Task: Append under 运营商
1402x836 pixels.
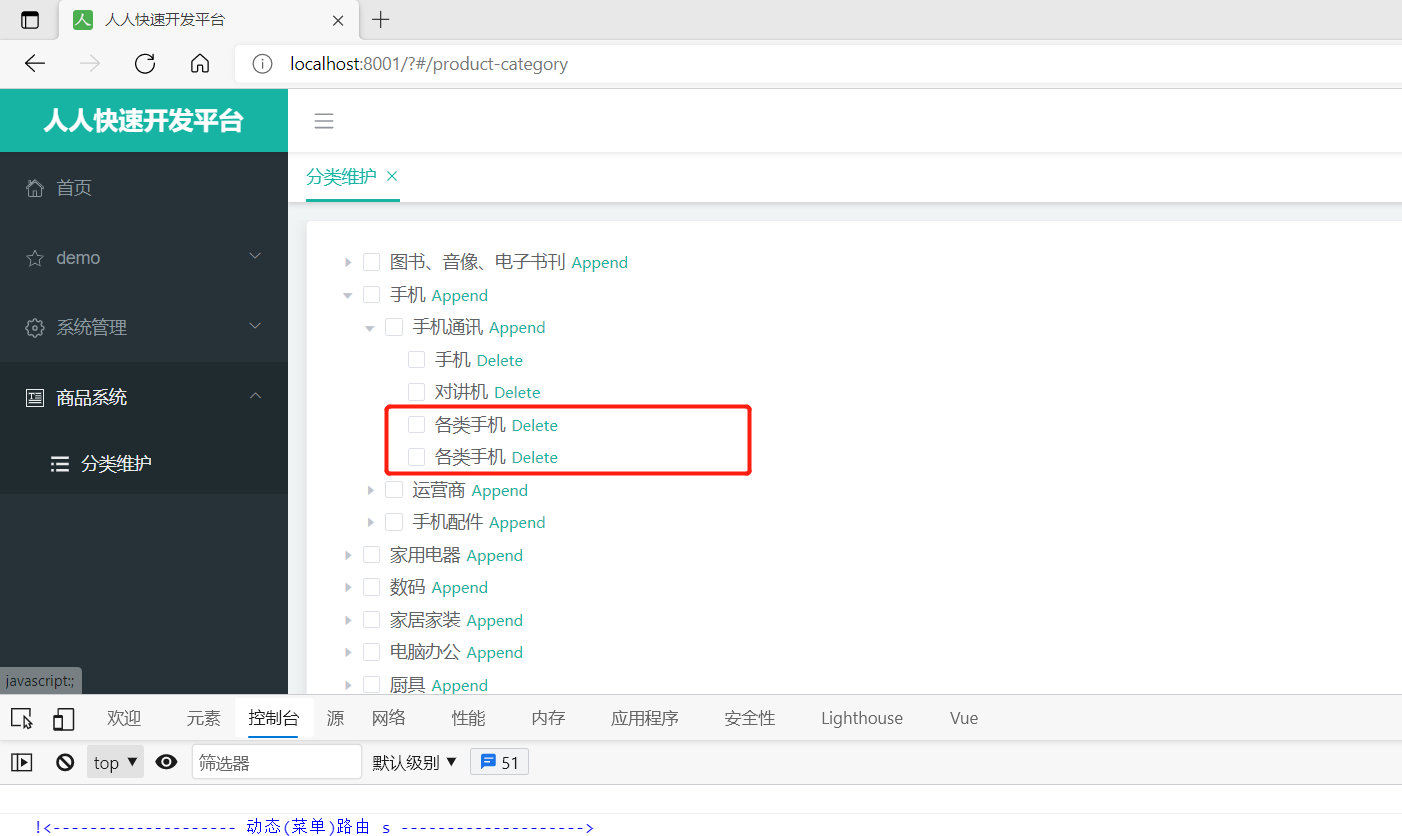Action: pos(499,490)
